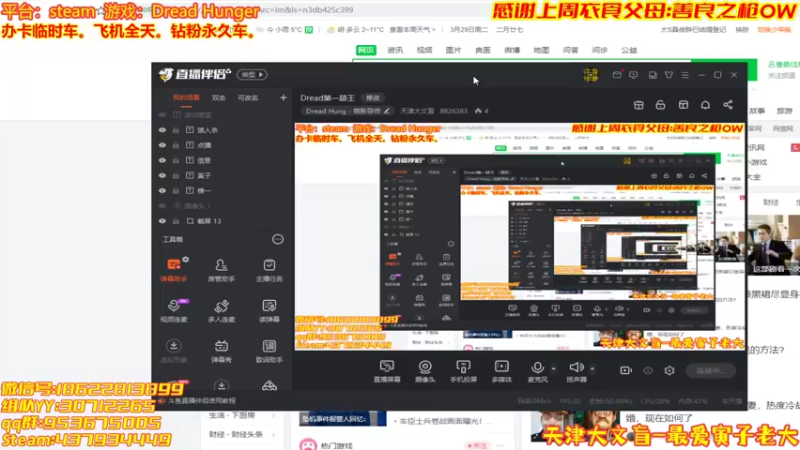This screenshot has width=800, height=450.
Task: Open the 弹幕秀 tool
Action: (x=221, y=351)
